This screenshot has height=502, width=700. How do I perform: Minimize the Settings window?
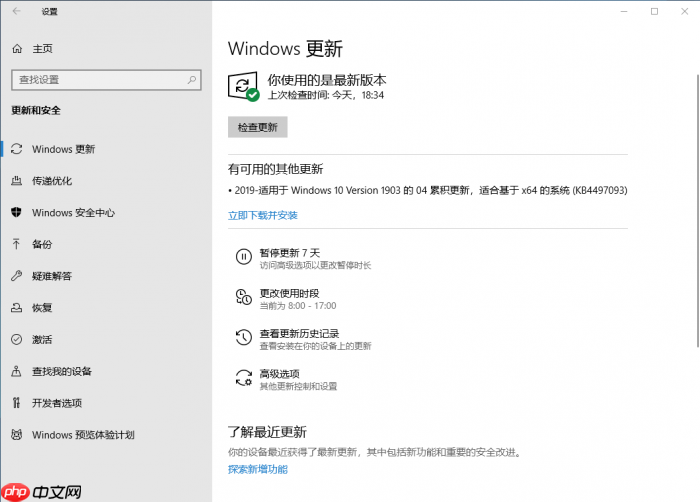point(624,11)
